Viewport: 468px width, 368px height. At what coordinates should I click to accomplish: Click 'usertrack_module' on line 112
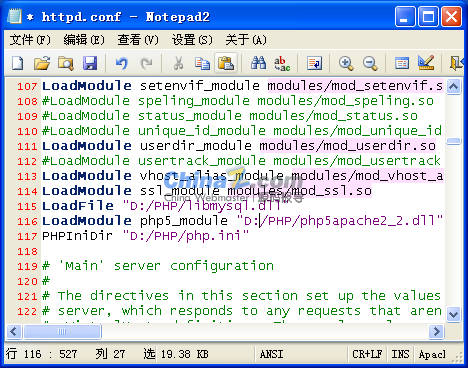[202, 161]
